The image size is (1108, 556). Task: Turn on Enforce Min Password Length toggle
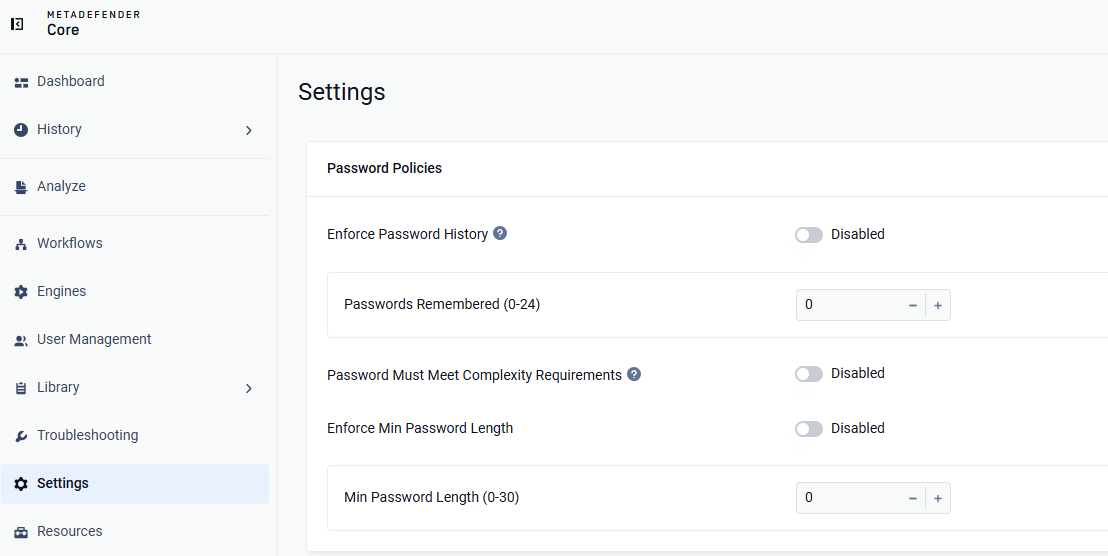[x=809, y=429]
